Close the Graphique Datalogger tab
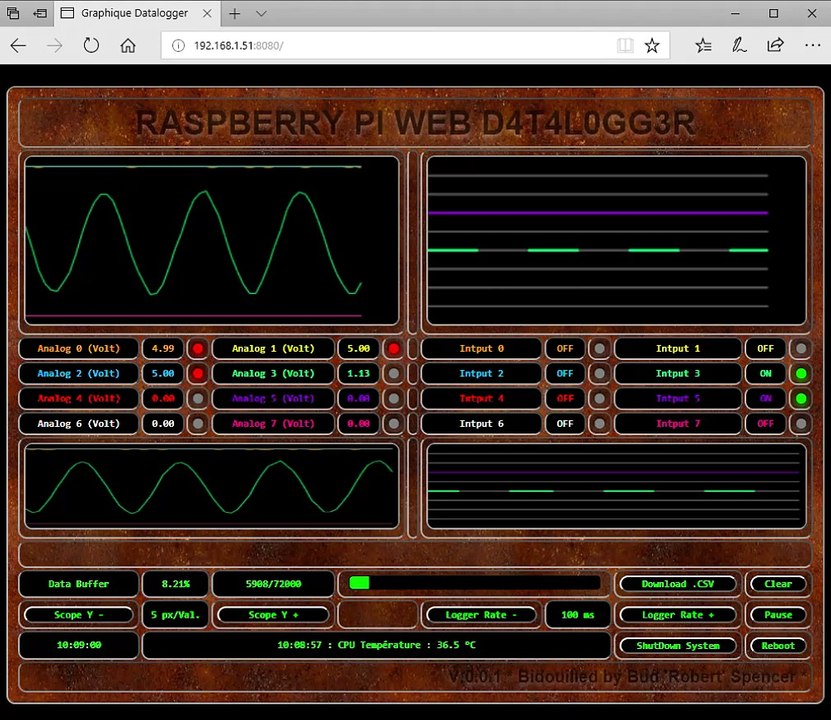The width and height of the screenshot is (831, 720). [207, 13]
